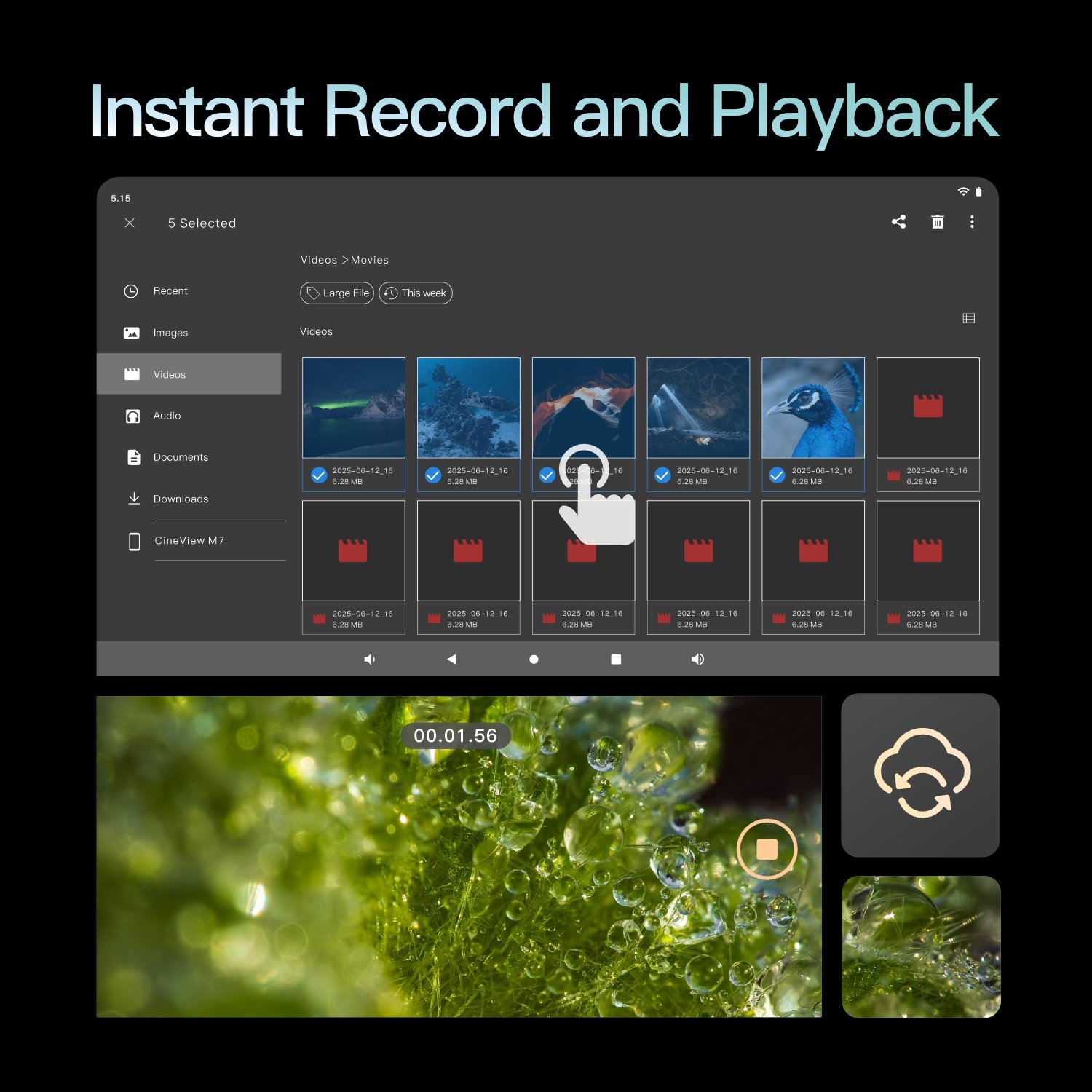Open Images in the sidebar

(x=170, y=333)
